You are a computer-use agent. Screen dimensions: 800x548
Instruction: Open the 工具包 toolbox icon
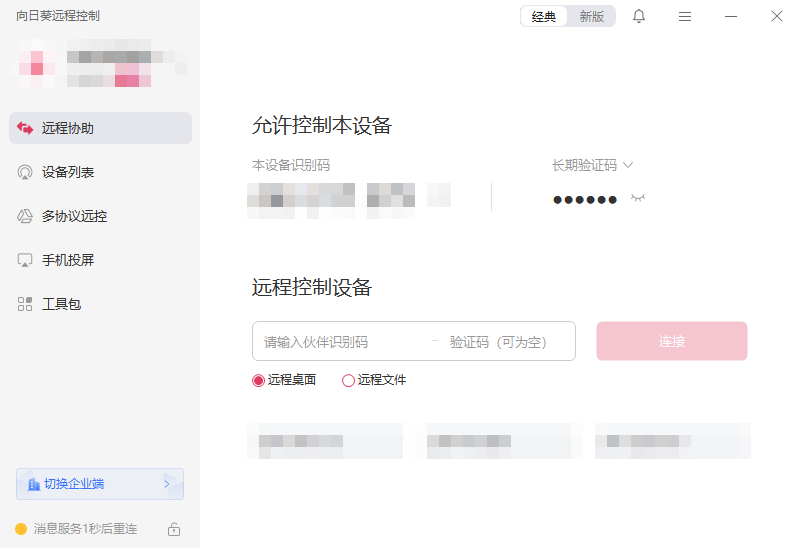point(24,304)
